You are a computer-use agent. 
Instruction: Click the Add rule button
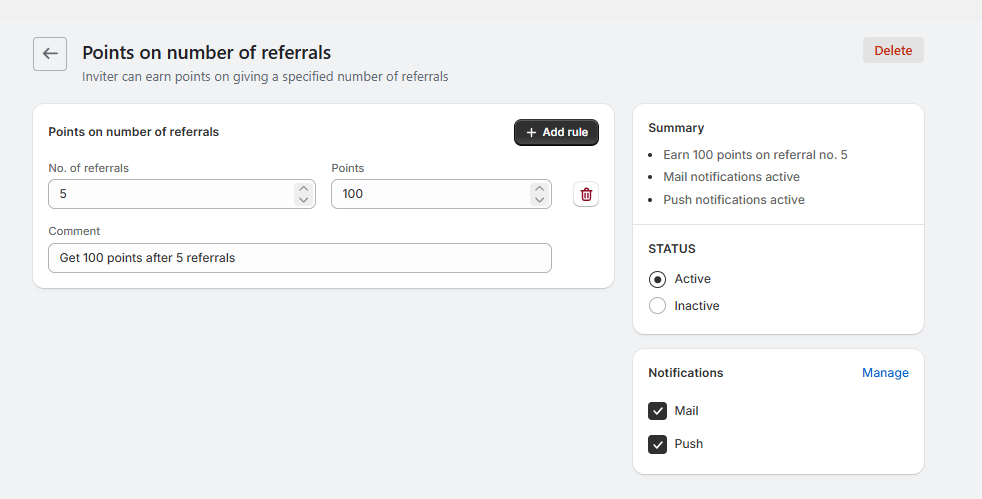pos(556,133)
